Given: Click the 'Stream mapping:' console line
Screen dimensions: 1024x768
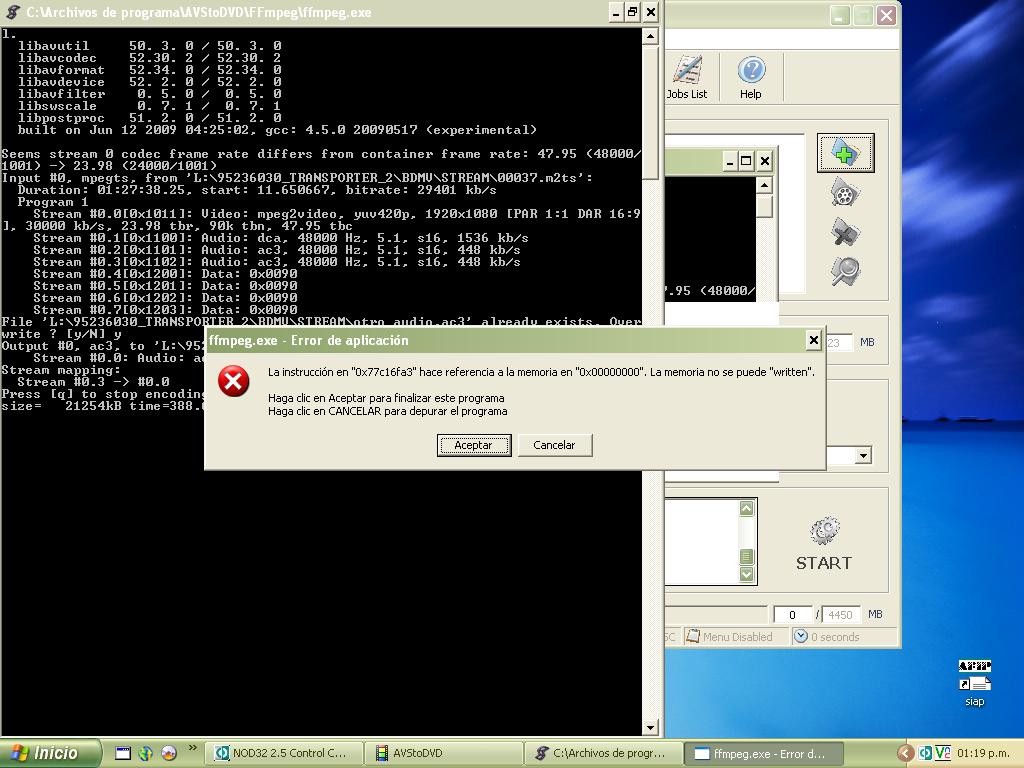Looking at the screenshot, I should pyautogui.click(x=61, y=370).
